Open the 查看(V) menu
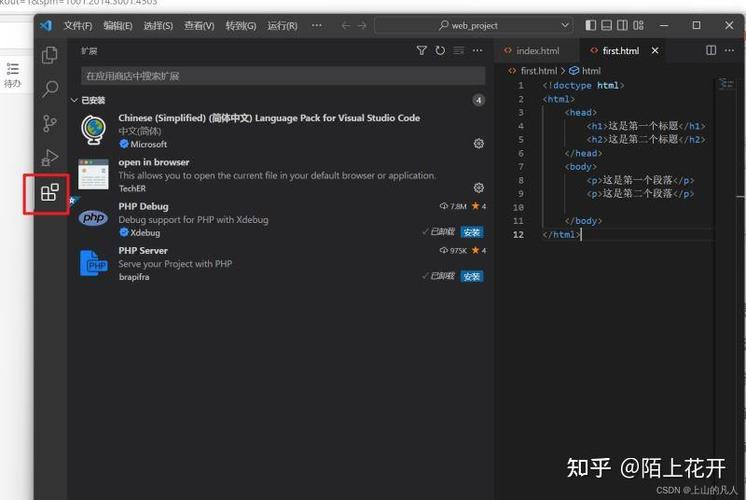 (199, 26)
